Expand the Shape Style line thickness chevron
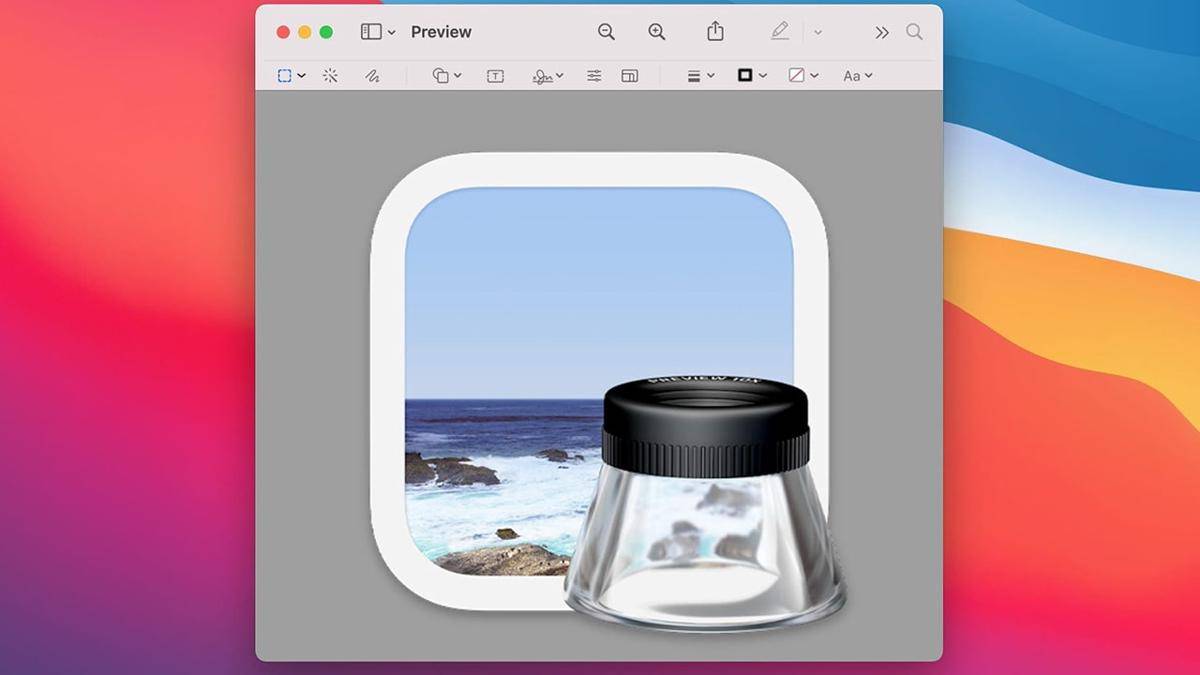The width and height of the screenshot is (1200, 675). point(711,76)
